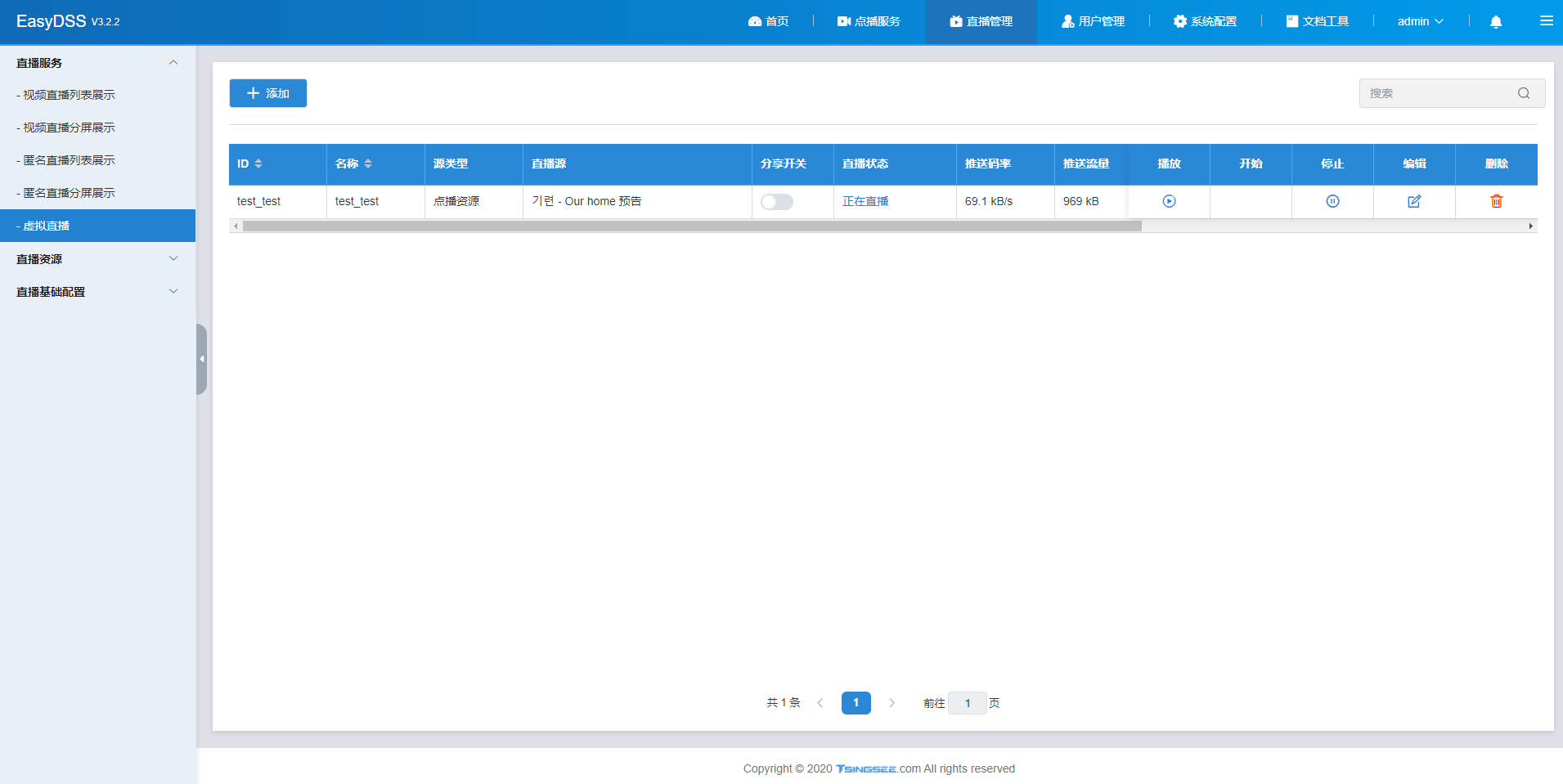This screenshot has height=784, width=1563.
Task: Open 直播管理 in the top navigation
Action: tap(981, 21)
